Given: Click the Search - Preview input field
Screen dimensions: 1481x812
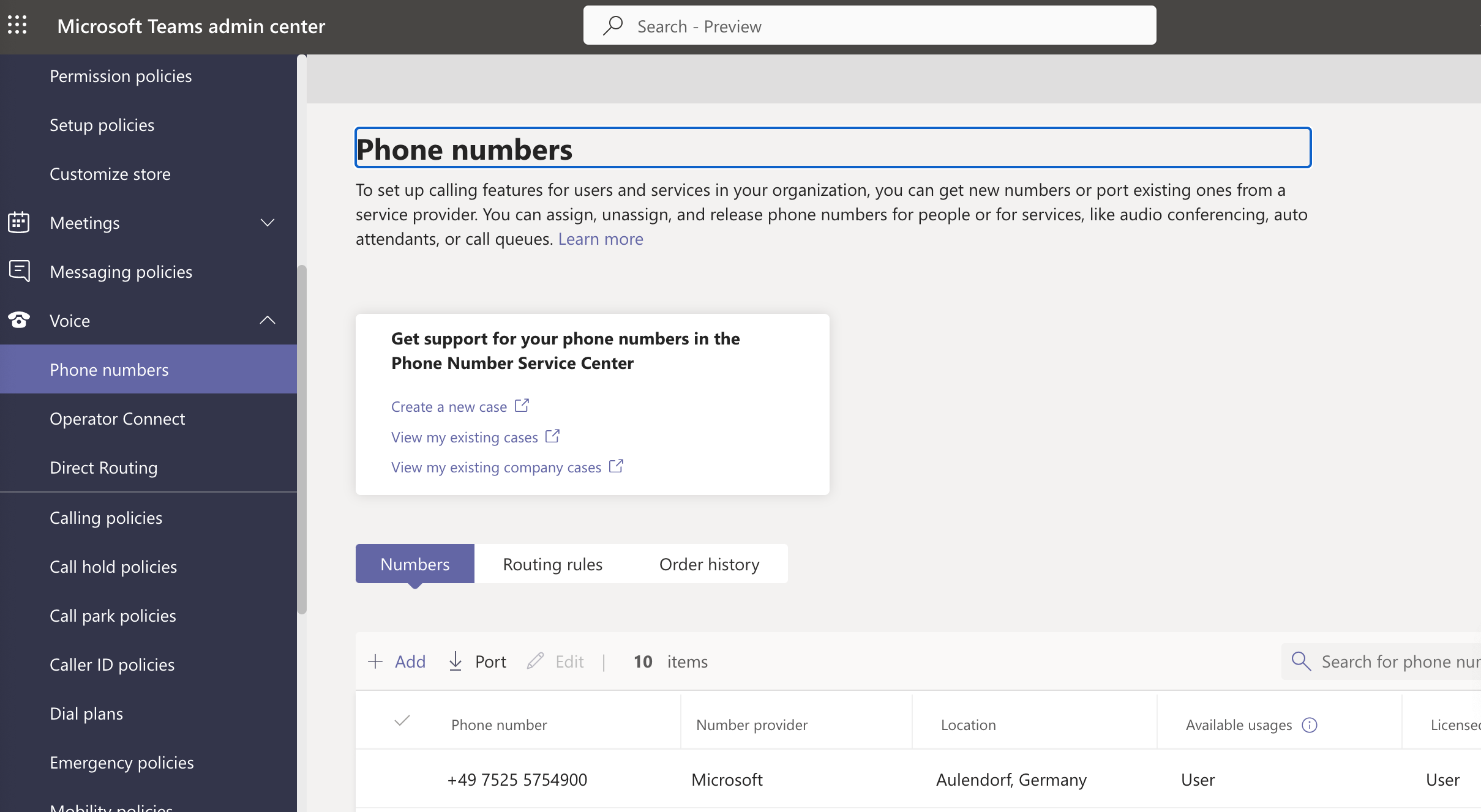Looking at the screenshot, I should [869, 26].
